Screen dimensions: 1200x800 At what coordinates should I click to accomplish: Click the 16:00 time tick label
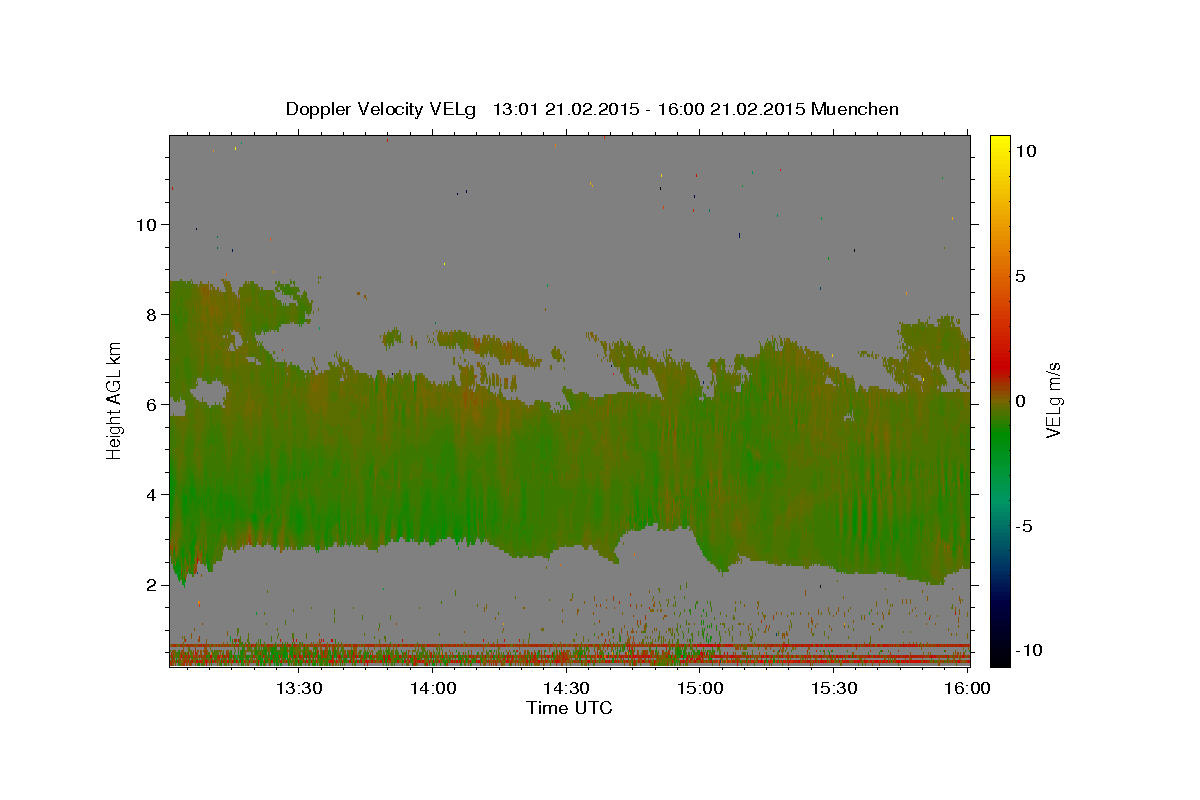pos(966,688)
